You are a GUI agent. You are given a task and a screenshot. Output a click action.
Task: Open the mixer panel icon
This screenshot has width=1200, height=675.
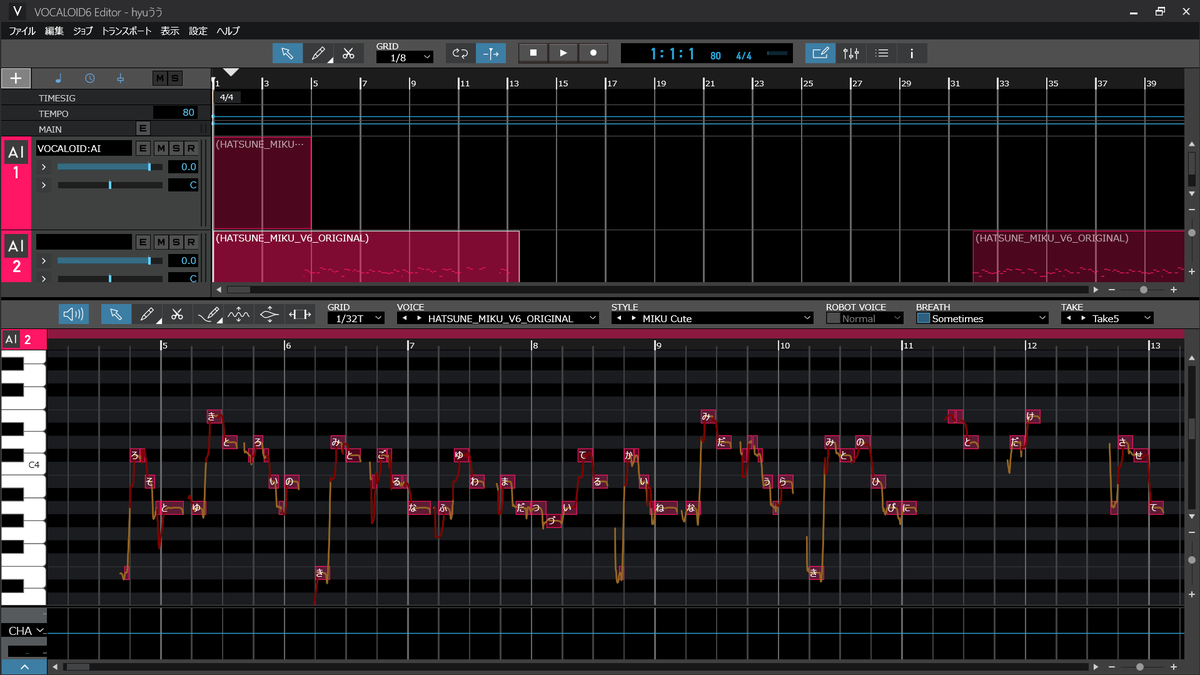click(x=851, y=53)
